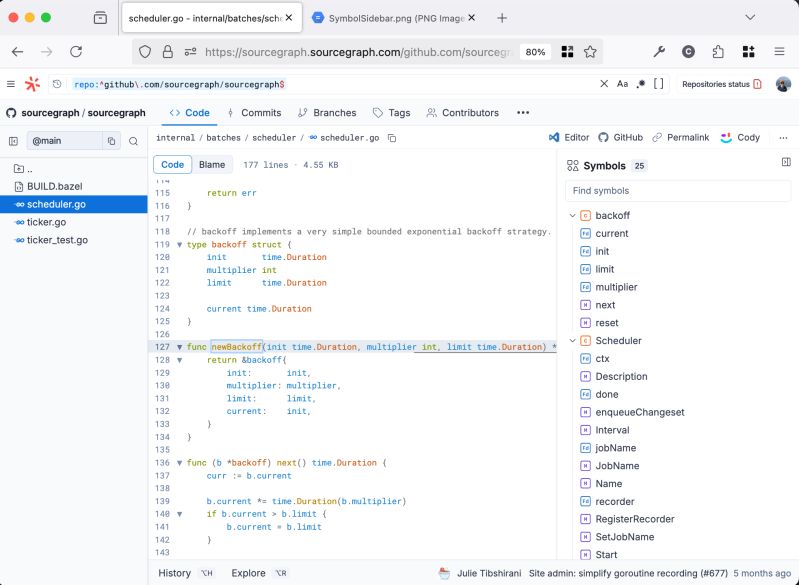Select the Code view toggle

point(172,165)
